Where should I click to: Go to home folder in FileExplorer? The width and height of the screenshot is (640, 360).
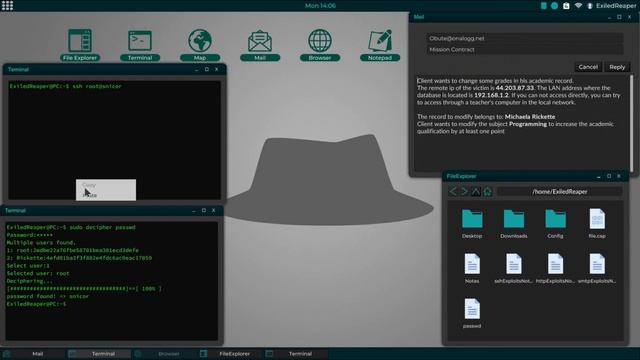coord(488,191)
